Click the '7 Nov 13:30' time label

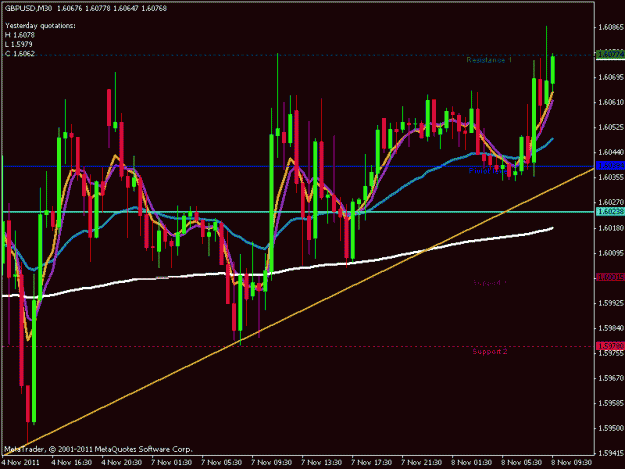coord(321,463)
